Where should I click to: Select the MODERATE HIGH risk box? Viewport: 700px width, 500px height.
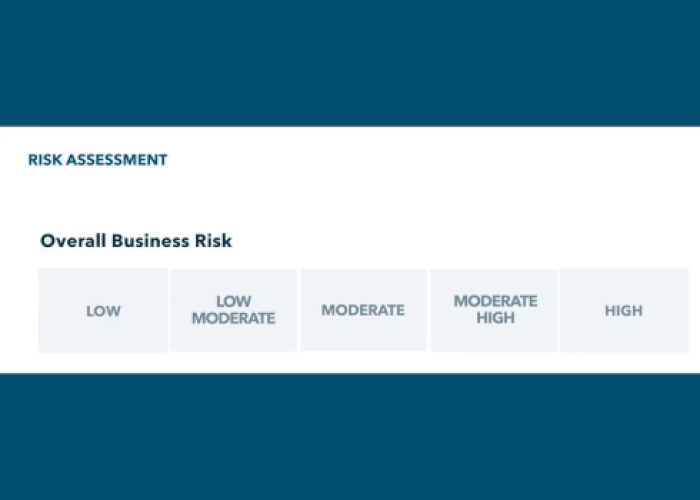pos(494,310)
